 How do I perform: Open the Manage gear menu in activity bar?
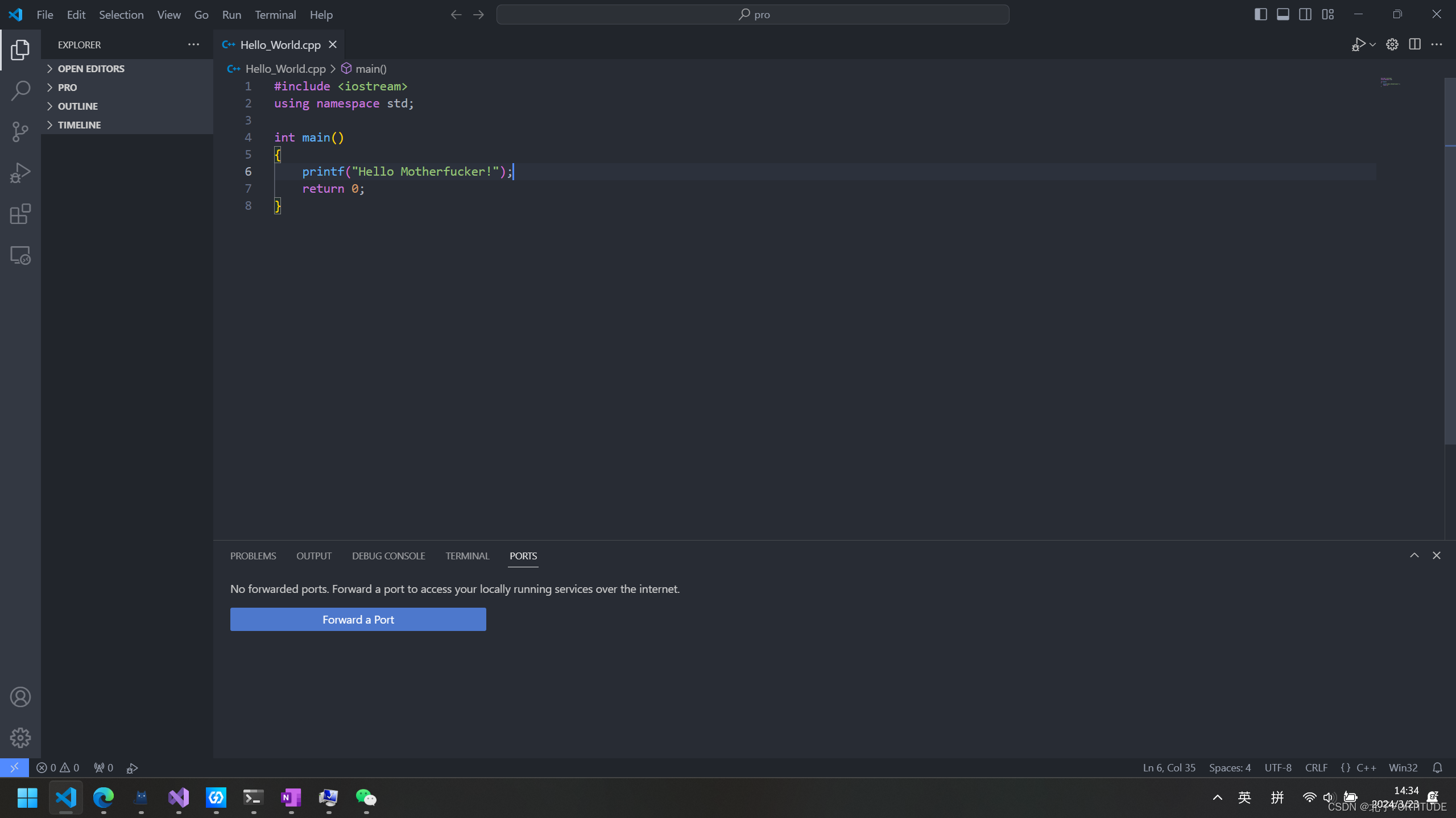pyautogui.click(x=20, y=737)
